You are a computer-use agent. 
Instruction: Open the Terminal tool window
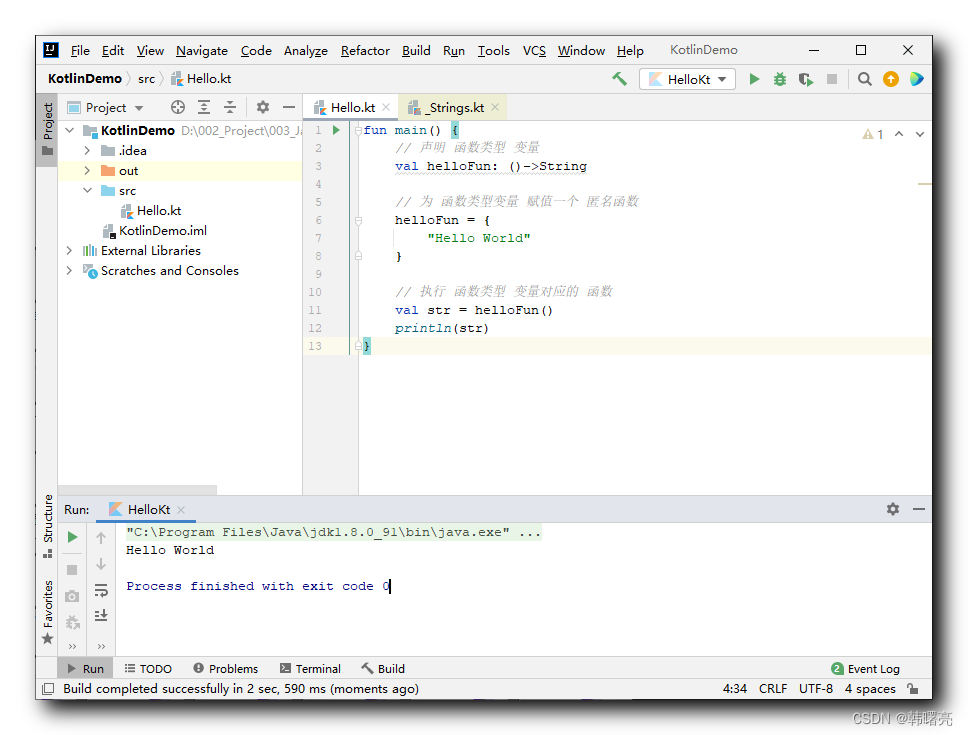tap(310, 669)
